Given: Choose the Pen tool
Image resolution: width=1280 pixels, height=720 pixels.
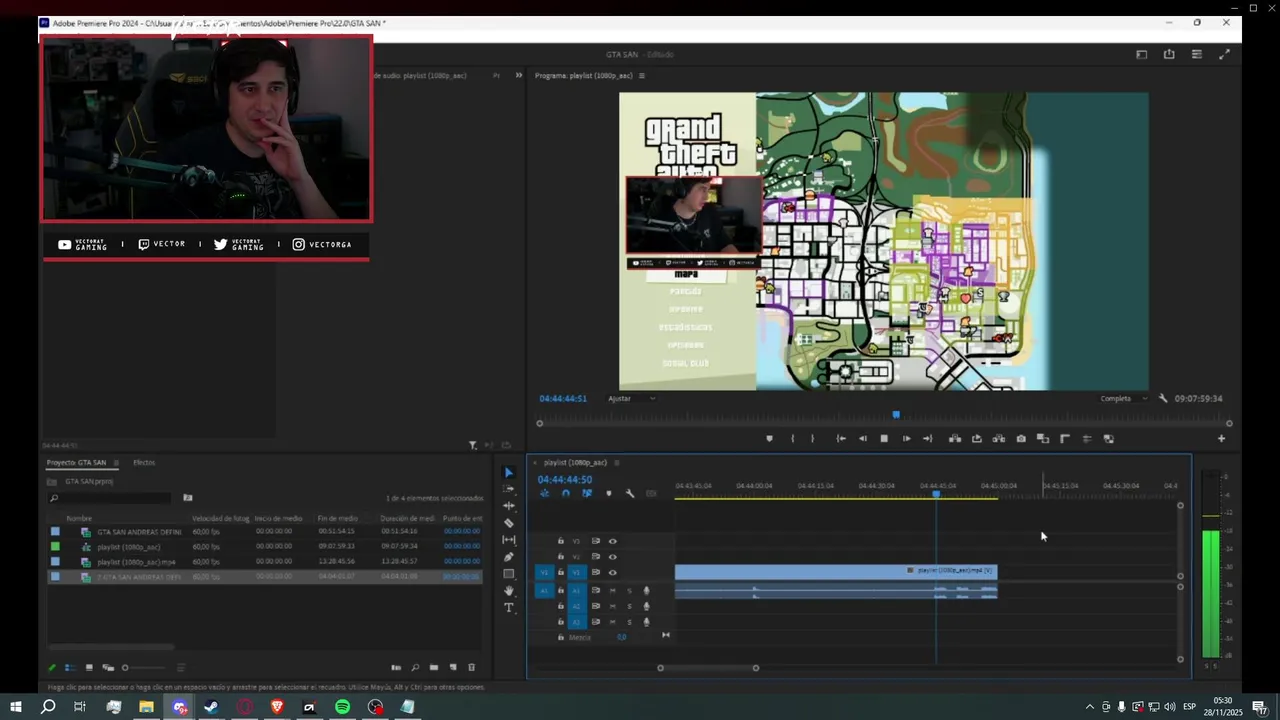Looking at the screenshot, I should pos(508,557).
